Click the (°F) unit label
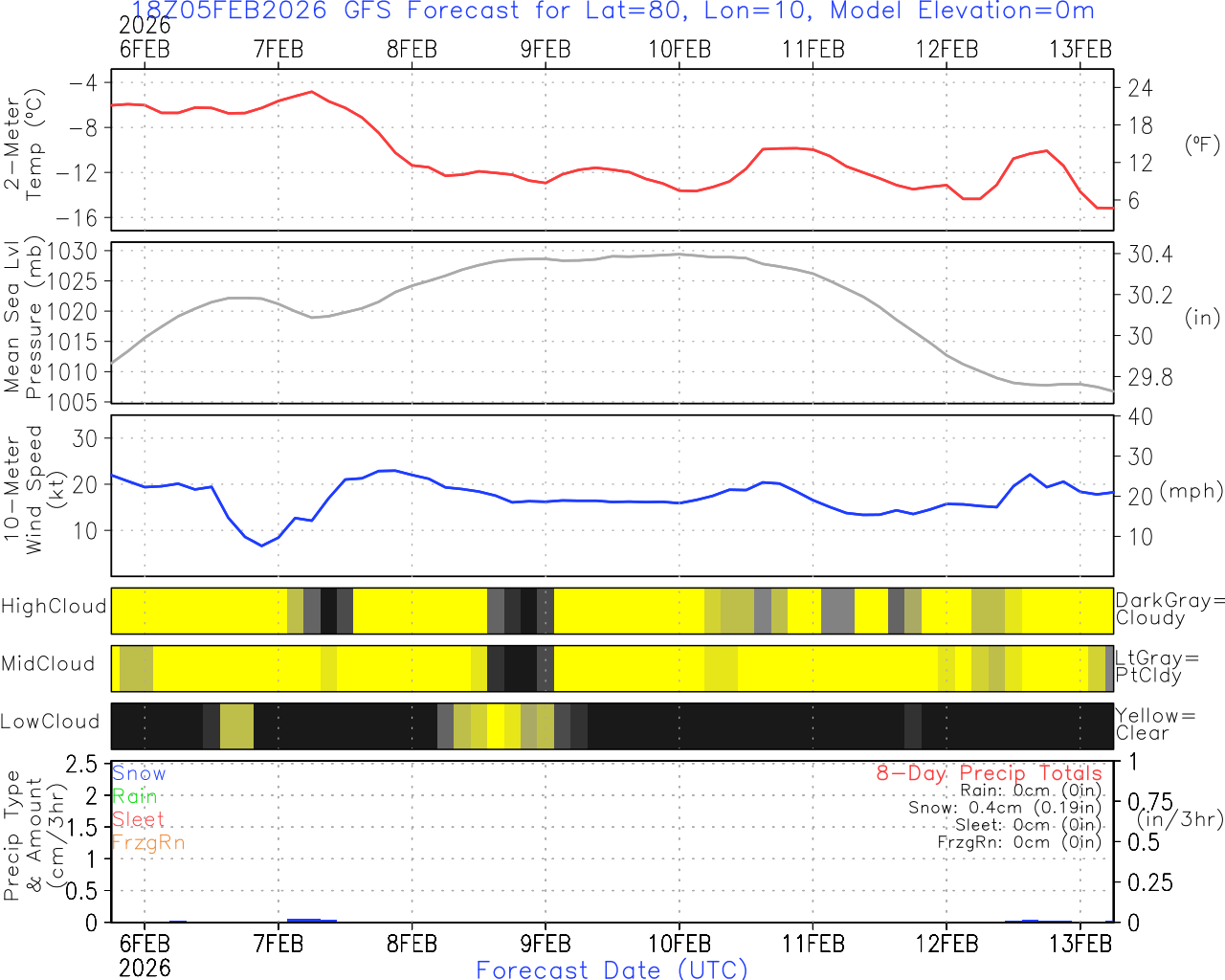This screenshot has height=980, width=1225. [1202, 145]
